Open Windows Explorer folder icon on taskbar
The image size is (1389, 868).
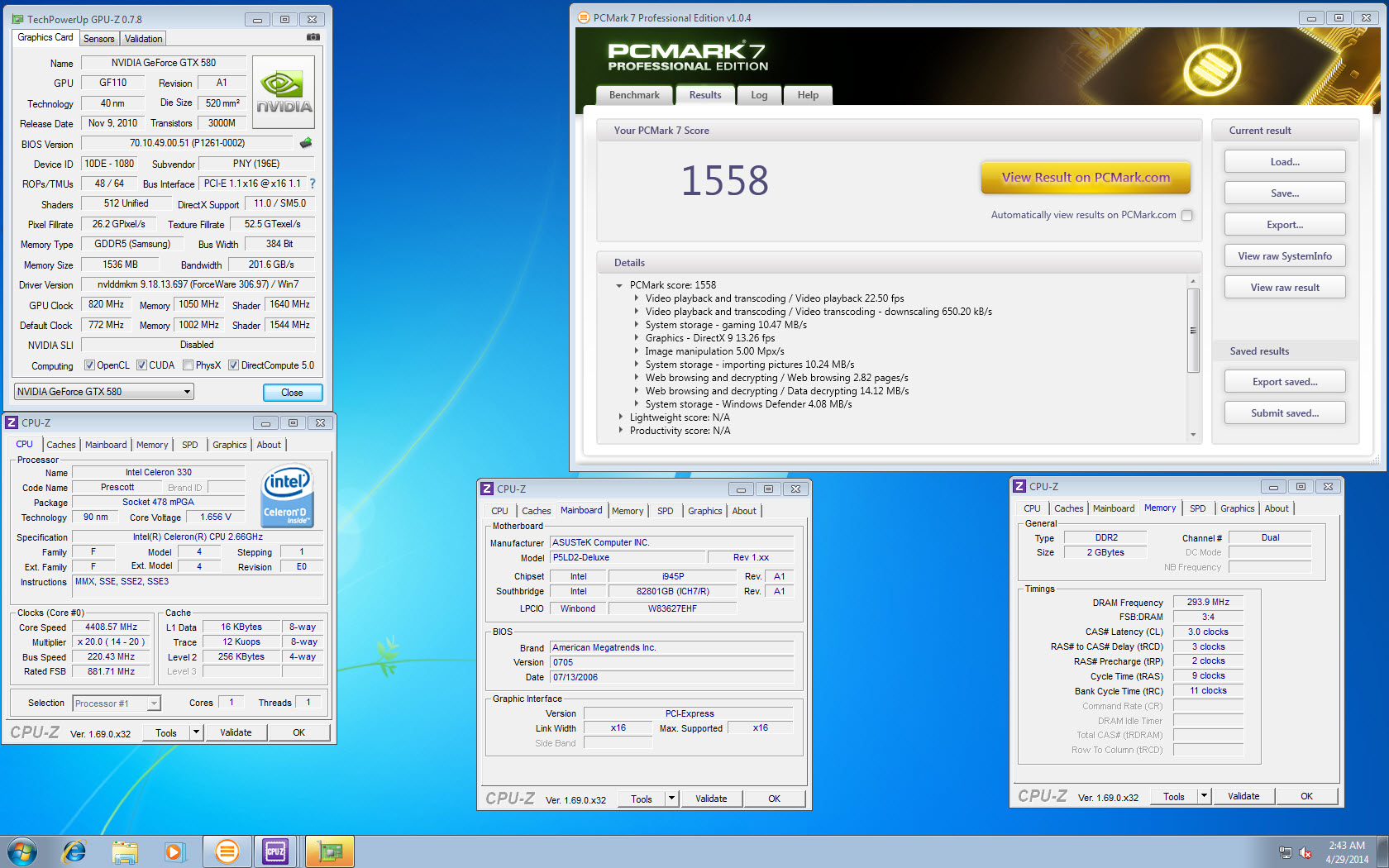click(125, 851)
